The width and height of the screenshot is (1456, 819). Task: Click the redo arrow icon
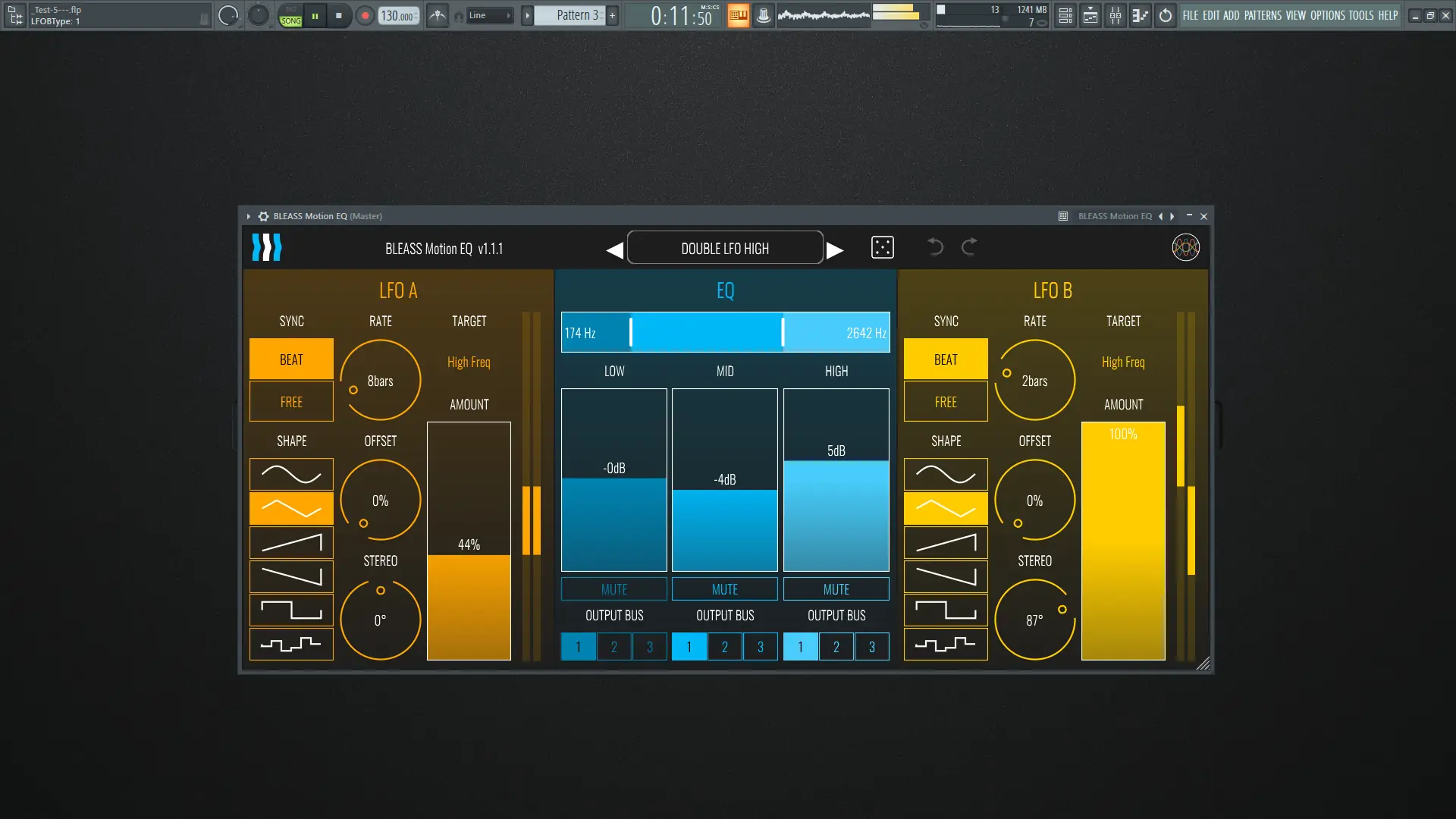(969, 247)
